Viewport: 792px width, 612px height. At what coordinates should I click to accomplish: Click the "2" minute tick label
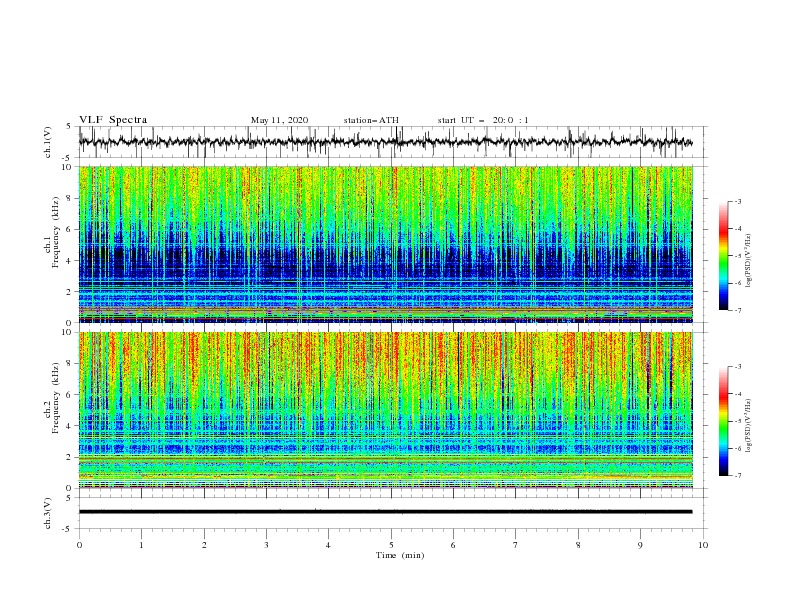pyautogui.click(x=204, y=545)
